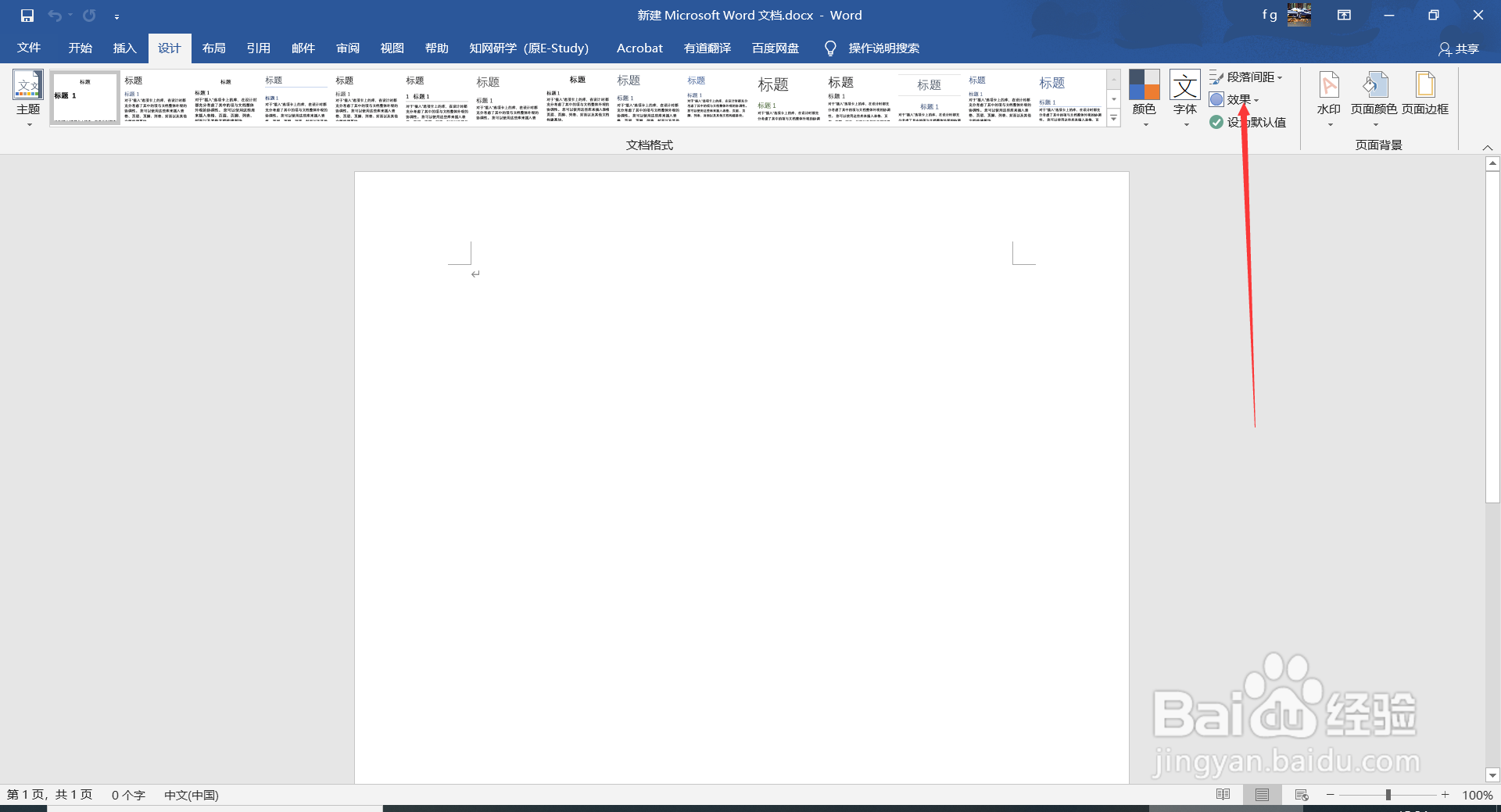
Task: Open the Customize Quick Access Toolbar arrow
Action: click(x=116, y=16)
